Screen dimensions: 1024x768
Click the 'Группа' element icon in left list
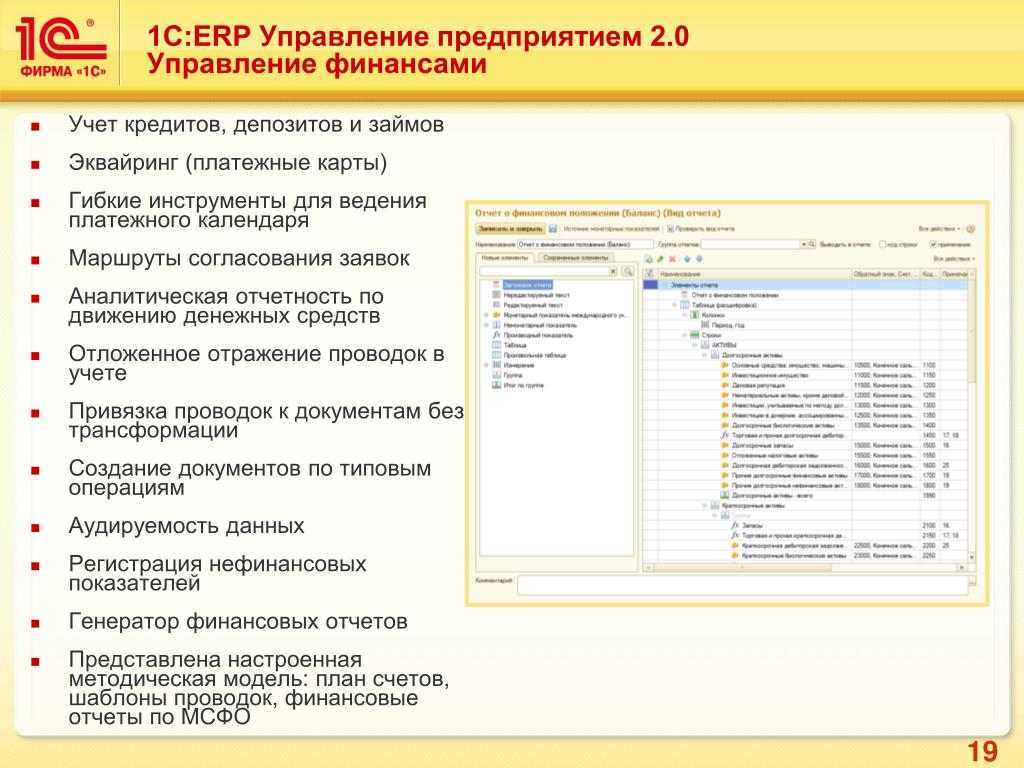point(497,375)
